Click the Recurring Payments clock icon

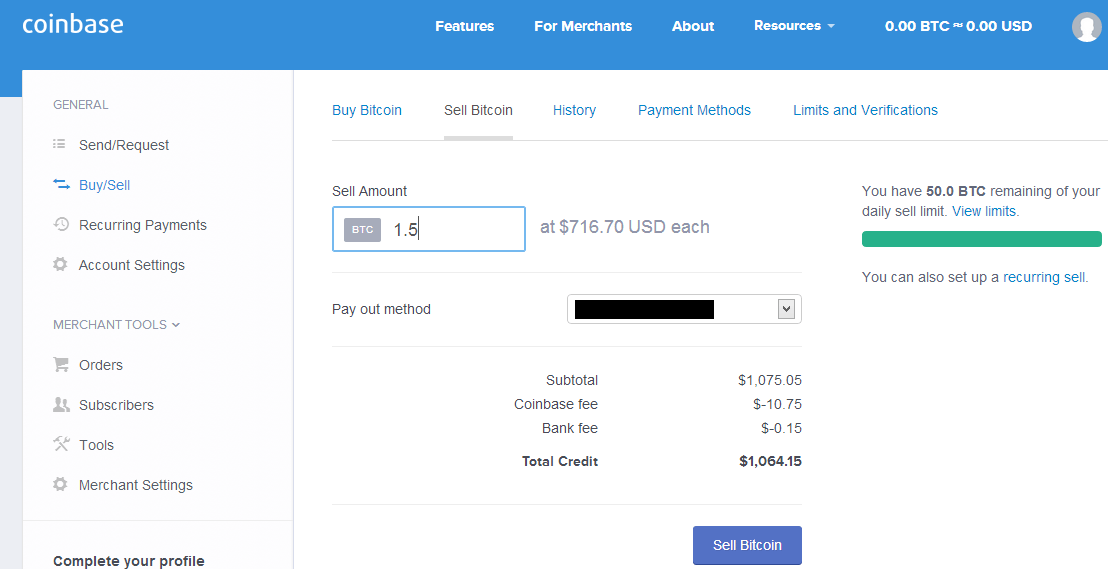tap(61, 225)
